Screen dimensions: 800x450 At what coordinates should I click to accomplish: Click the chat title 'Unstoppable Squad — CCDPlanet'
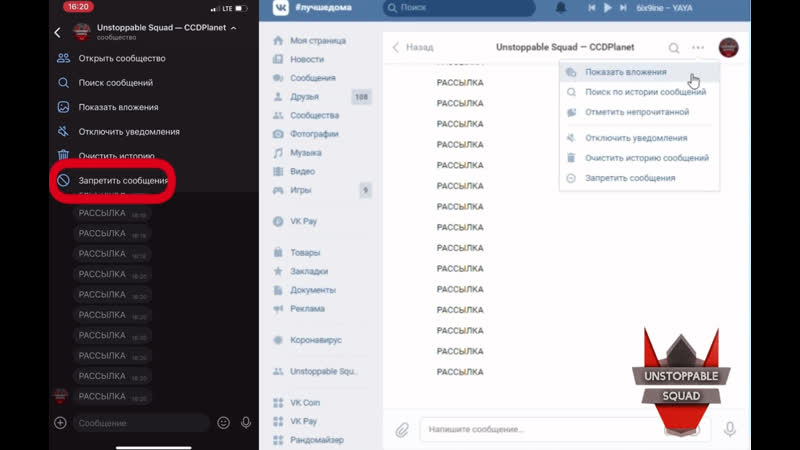tap(565, 47)
